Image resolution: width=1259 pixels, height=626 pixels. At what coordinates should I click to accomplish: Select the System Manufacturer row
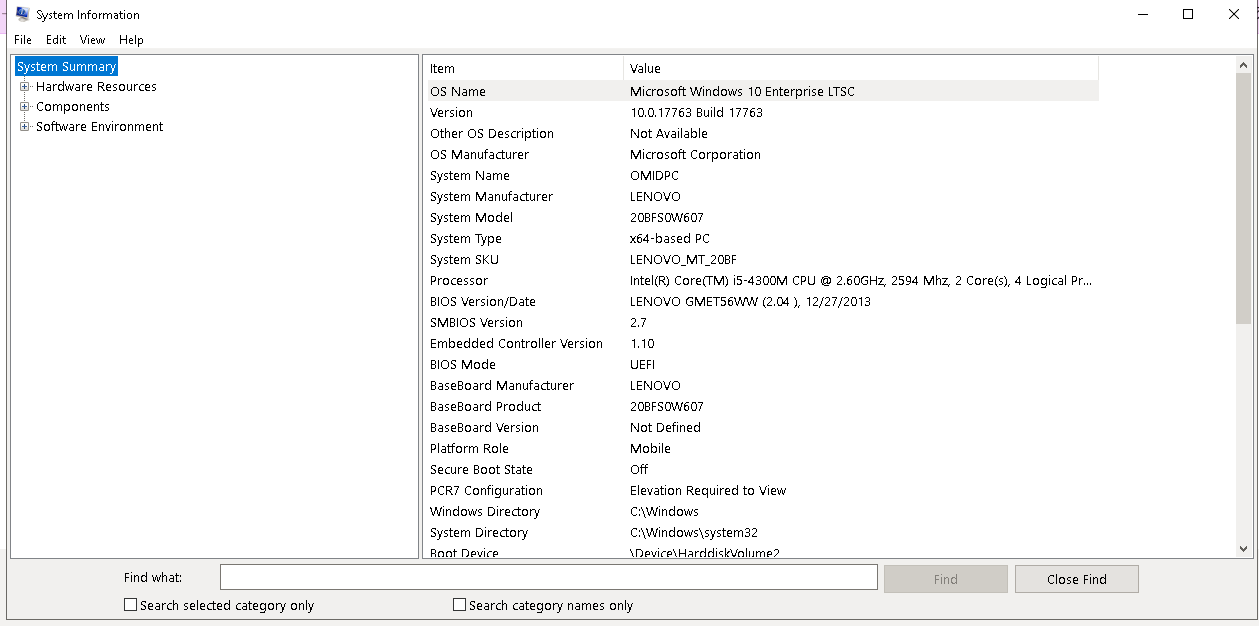tap(761, 197)
